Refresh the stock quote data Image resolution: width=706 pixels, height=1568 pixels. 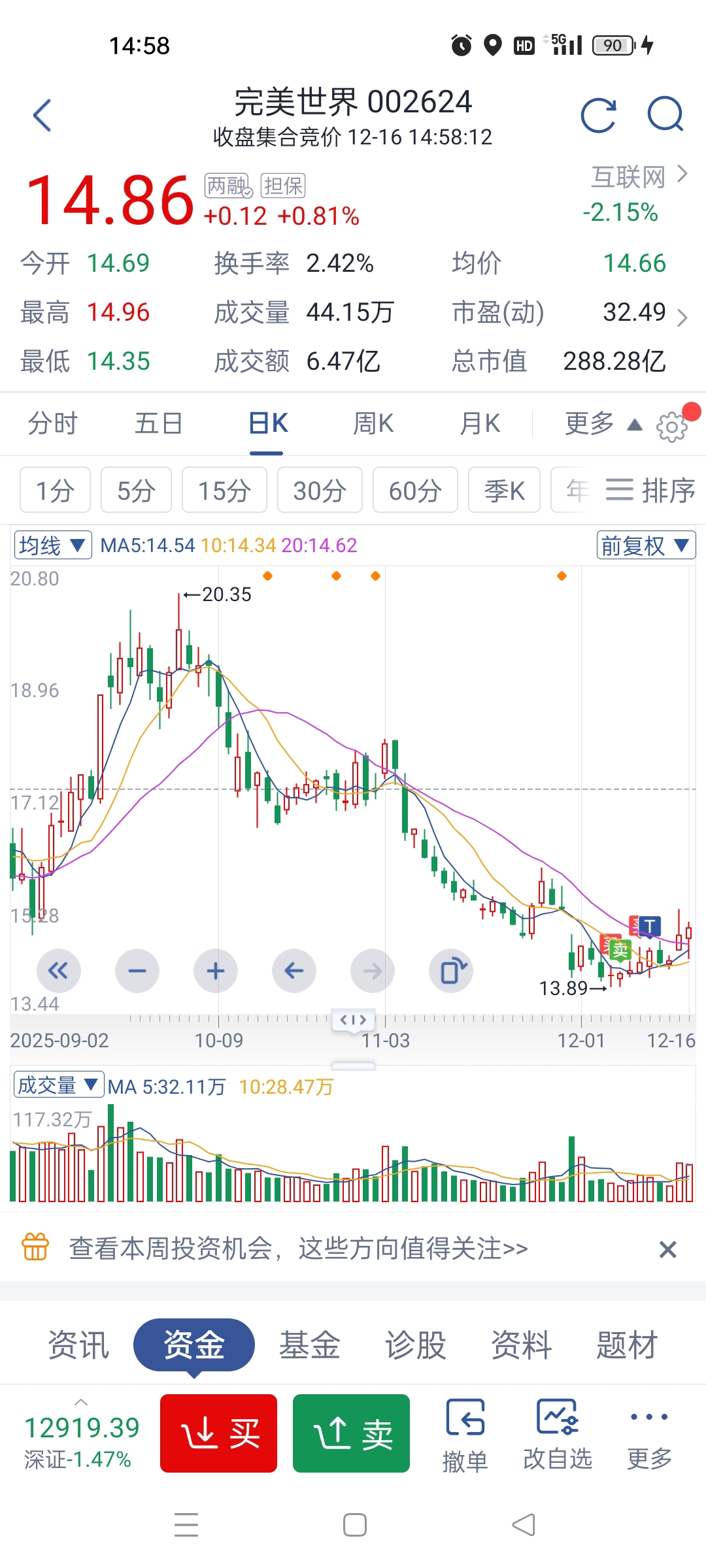click(x=598, y=116)
